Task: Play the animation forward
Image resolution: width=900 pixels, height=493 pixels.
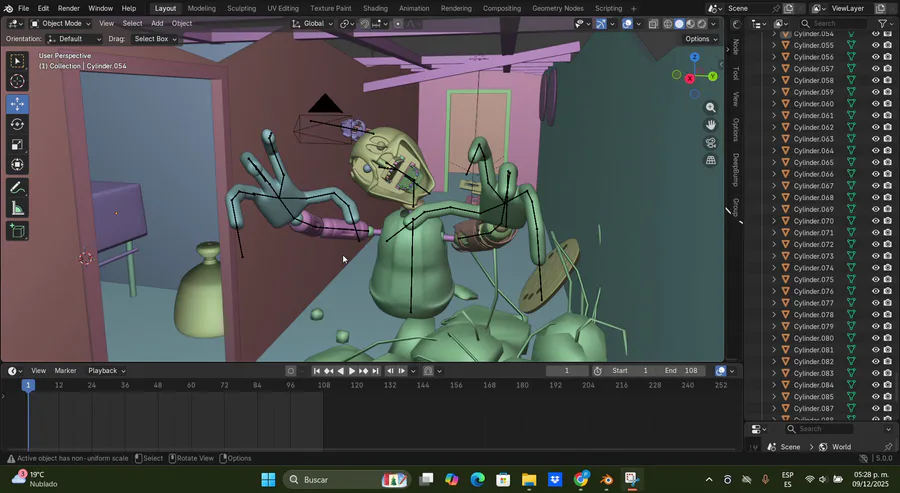Action: click(x=352, y=371)
